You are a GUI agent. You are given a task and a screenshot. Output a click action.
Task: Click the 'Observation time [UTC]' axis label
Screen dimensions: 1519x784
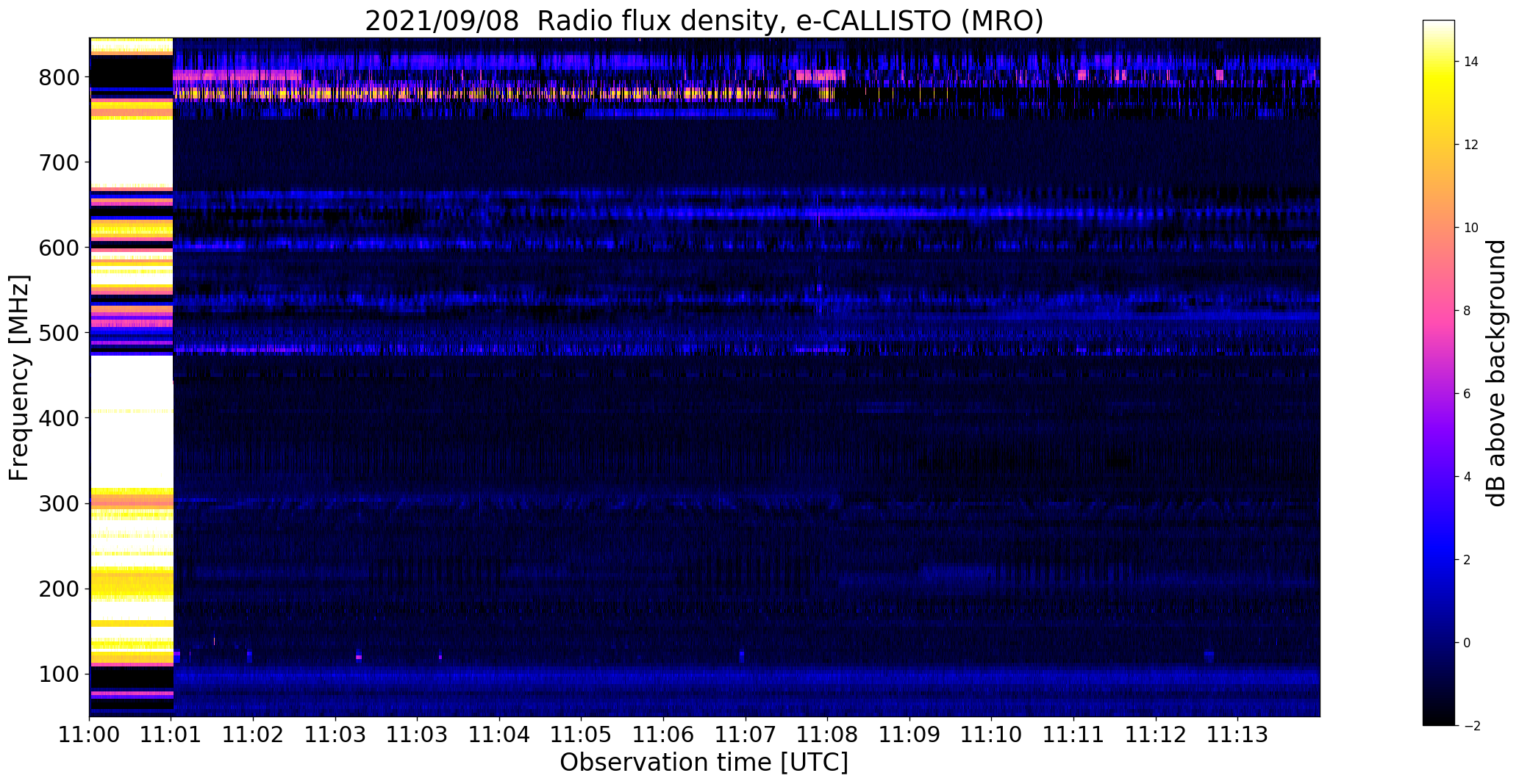pyautogui.click(x=704, y=763)
